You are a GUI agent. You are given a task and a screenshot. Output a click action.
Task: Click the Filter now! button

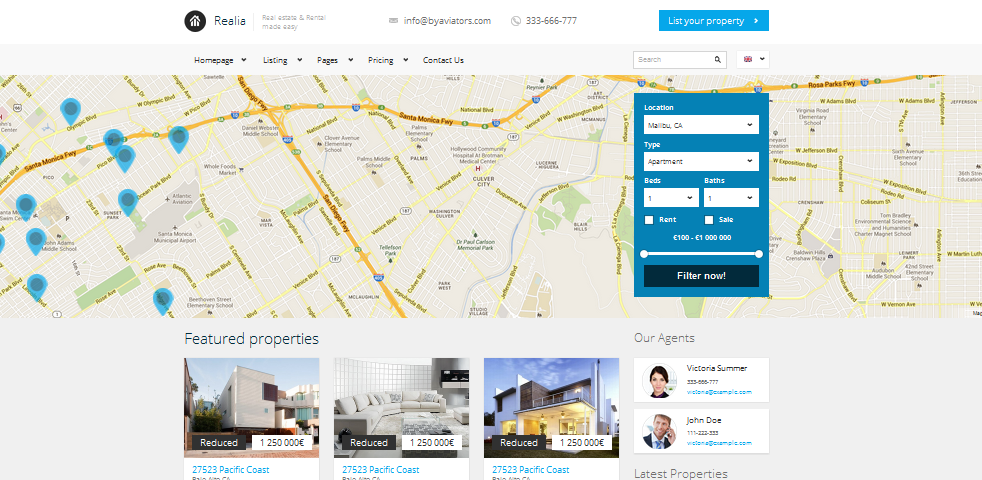(701, 276)
